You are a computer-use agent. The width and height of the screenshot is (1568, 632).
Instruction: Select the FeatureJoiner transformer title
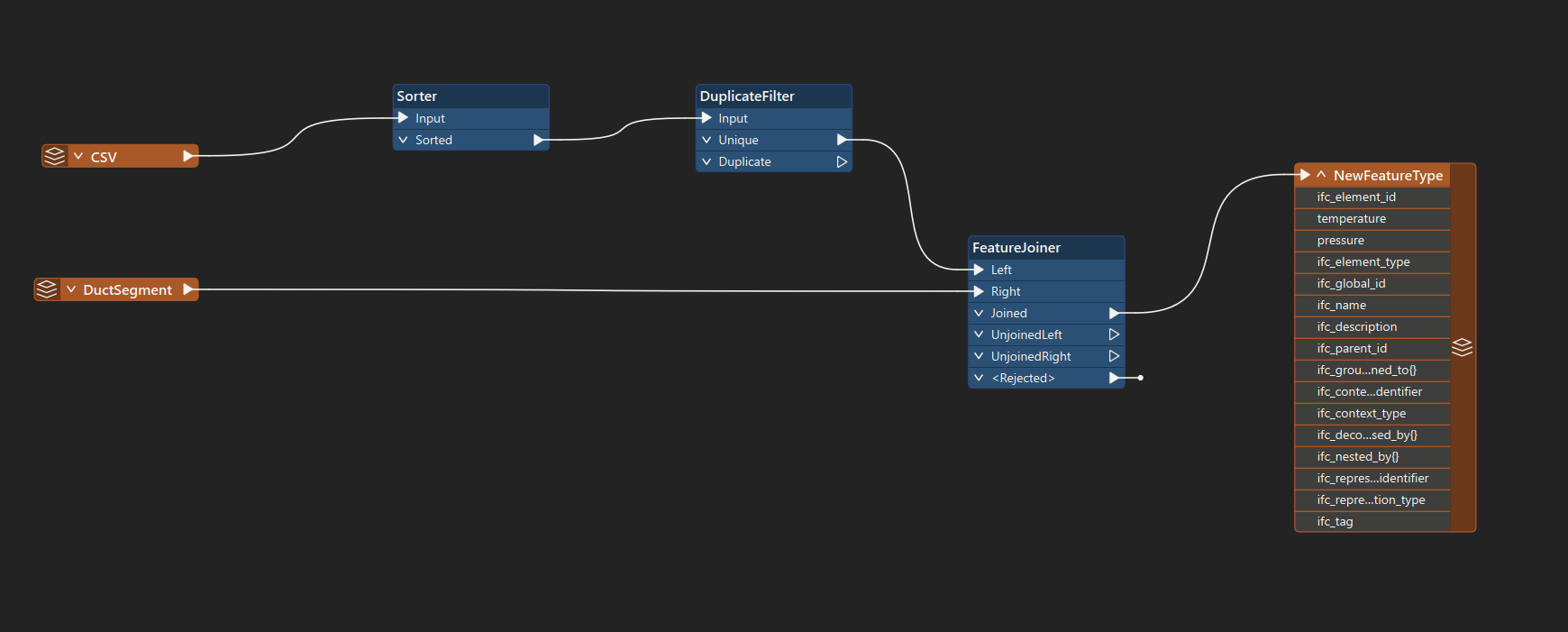1016,248
